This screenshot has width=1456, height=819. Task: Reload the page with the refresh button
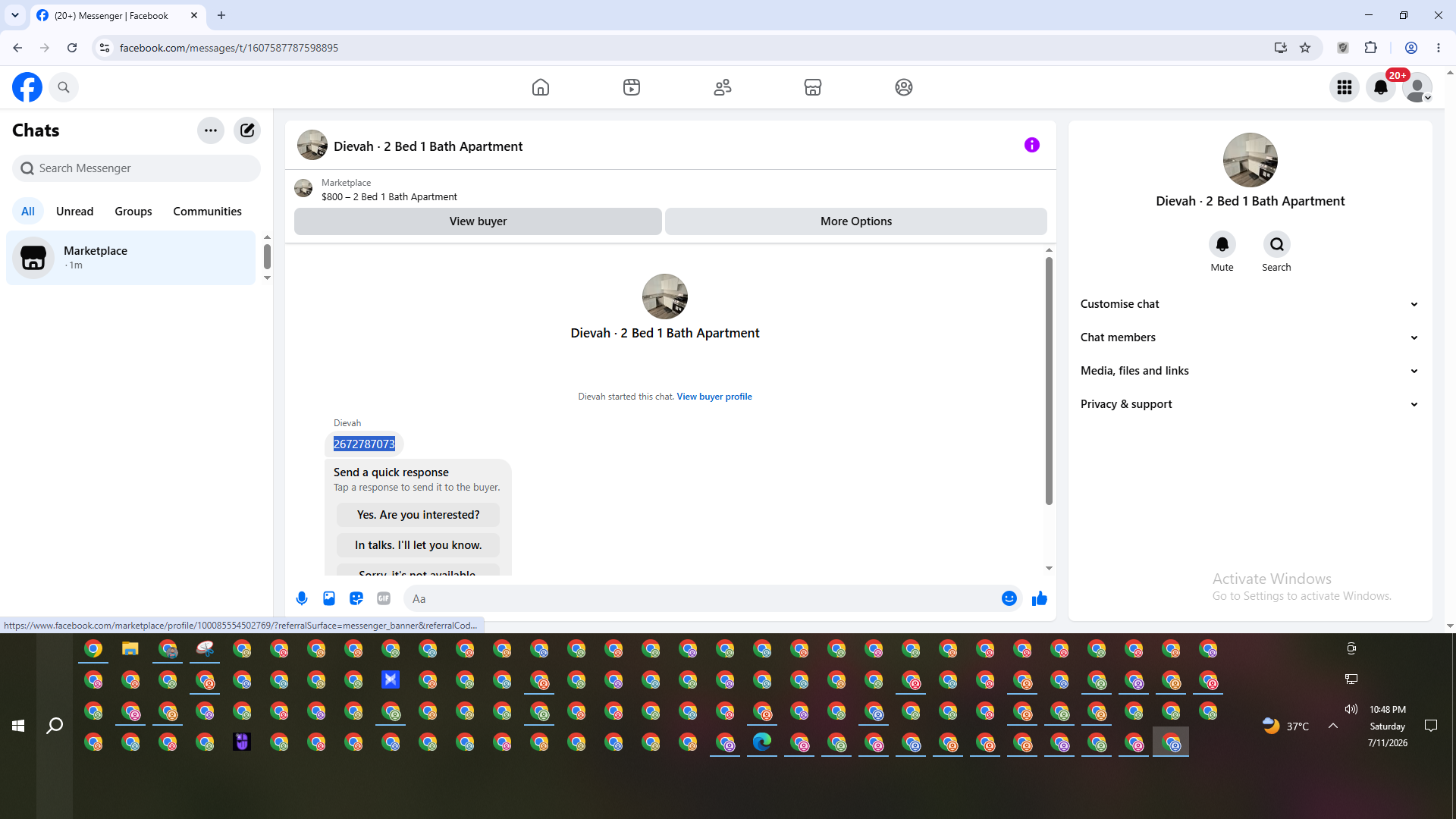click(72, 48)
